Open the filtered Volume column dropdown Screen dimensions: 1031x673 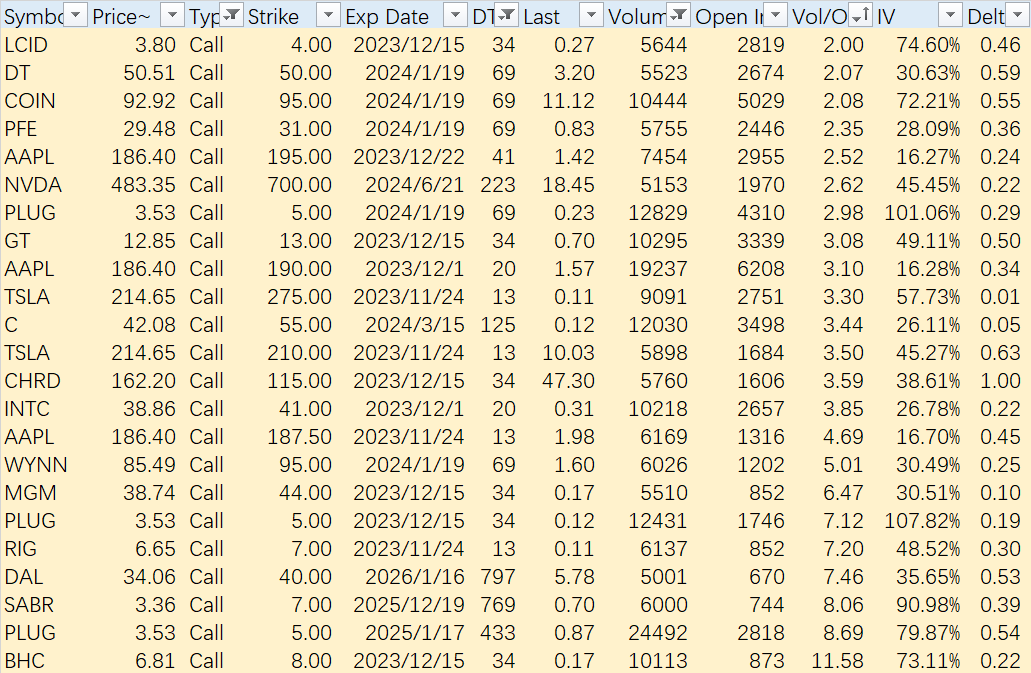click(x=679, y=14)
